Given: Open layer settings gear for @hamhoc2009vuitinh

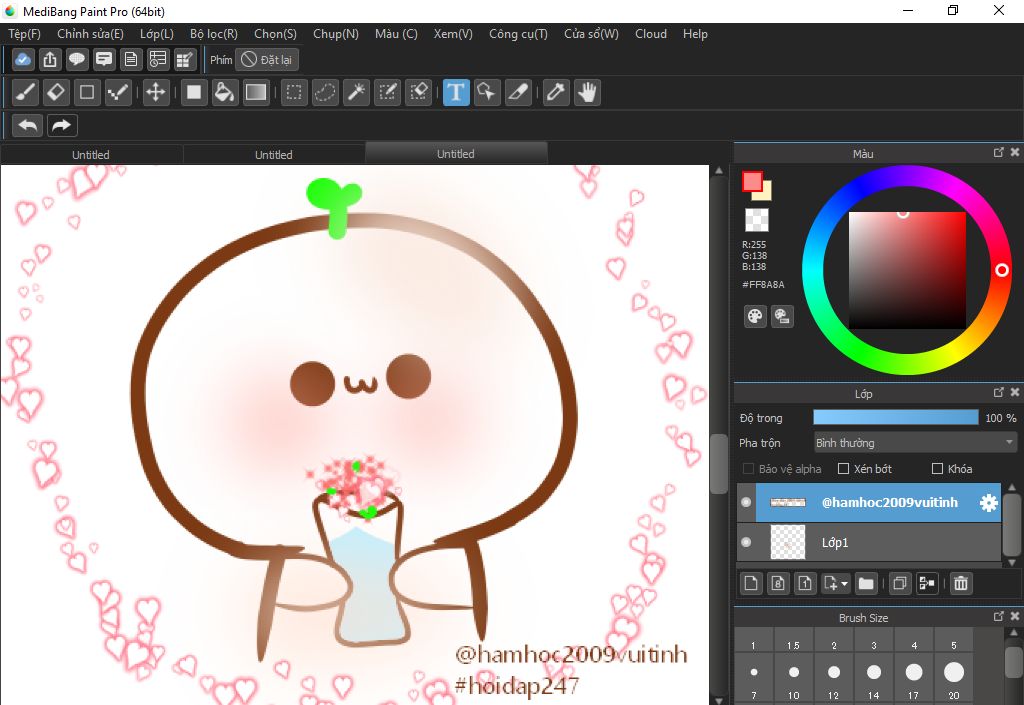Looking at the screenshot, I should click(x=989, y=503).
